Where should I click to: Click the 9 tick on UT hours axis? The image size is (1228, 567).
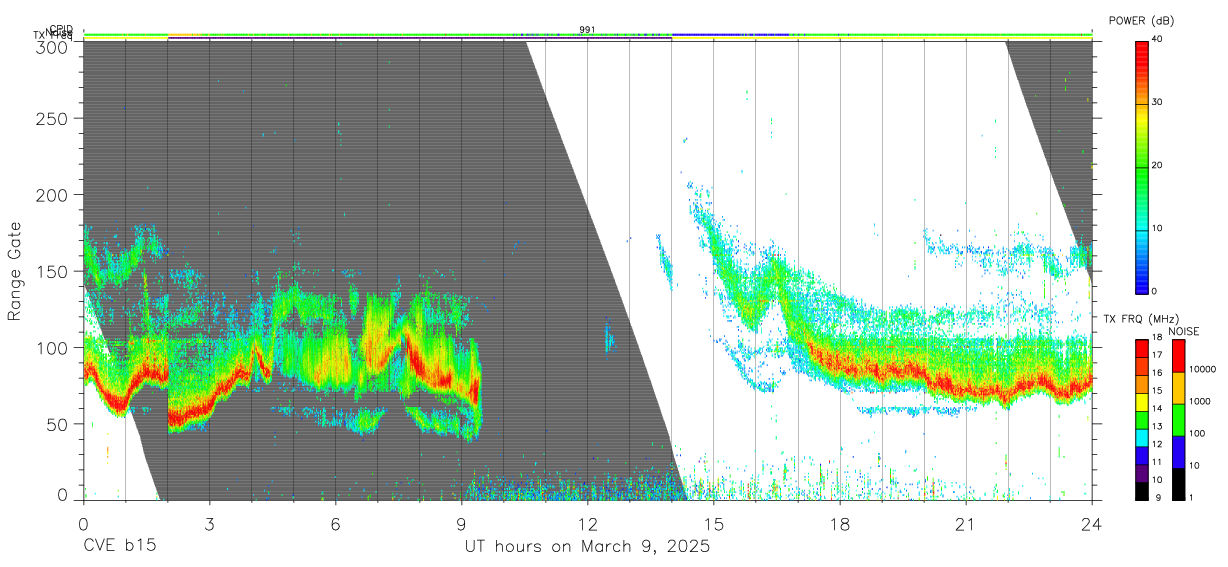(461, 525)
